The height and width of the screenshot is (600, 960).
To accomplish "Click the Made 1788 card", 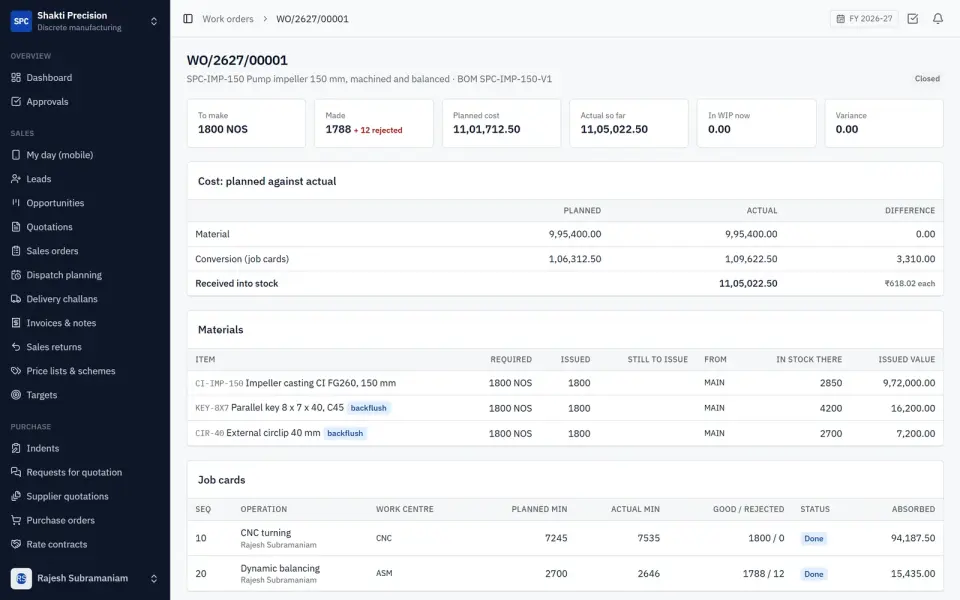I will point(373,123).
